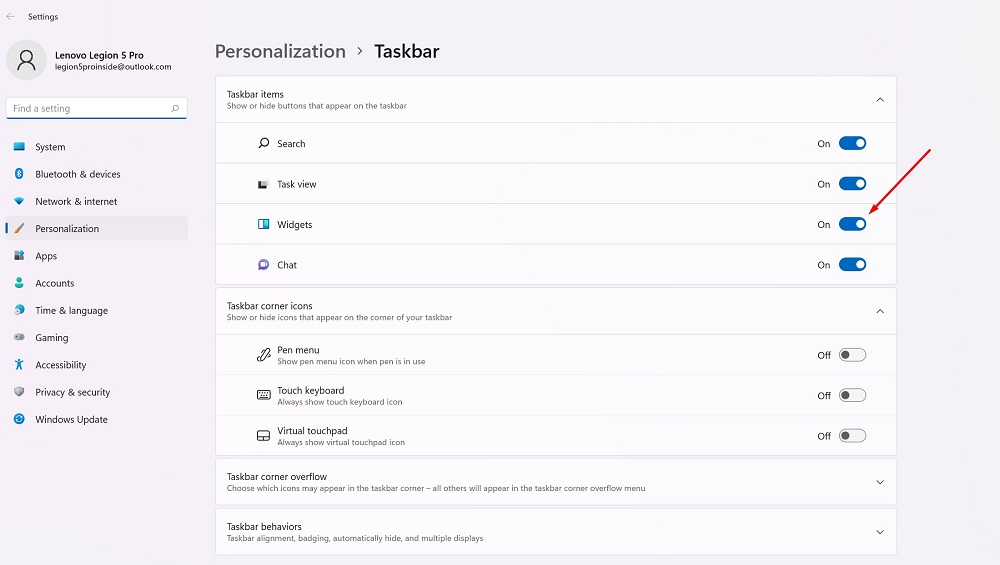1000x565 pixels.
Task: Click the Bluetooth & devices icon
Action: tap(19, 173)
